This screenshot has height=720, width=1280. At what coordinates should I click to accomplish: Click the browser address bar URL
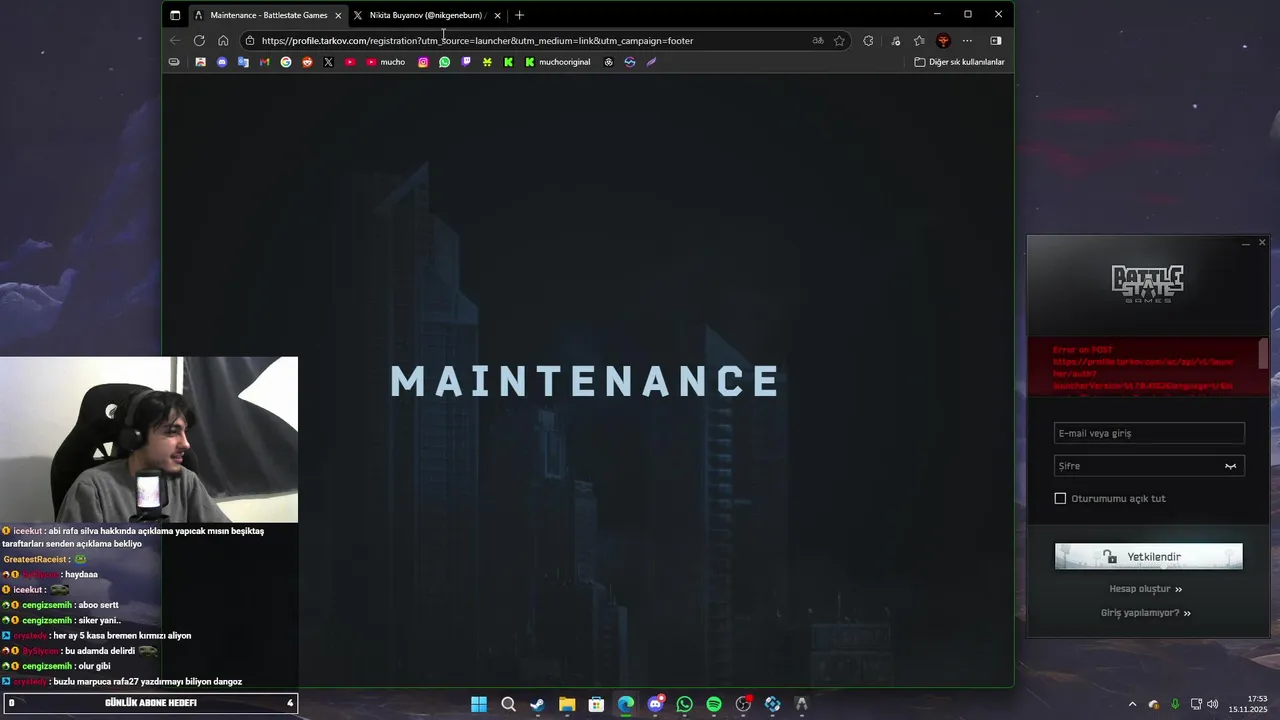(x=477, y=41)
